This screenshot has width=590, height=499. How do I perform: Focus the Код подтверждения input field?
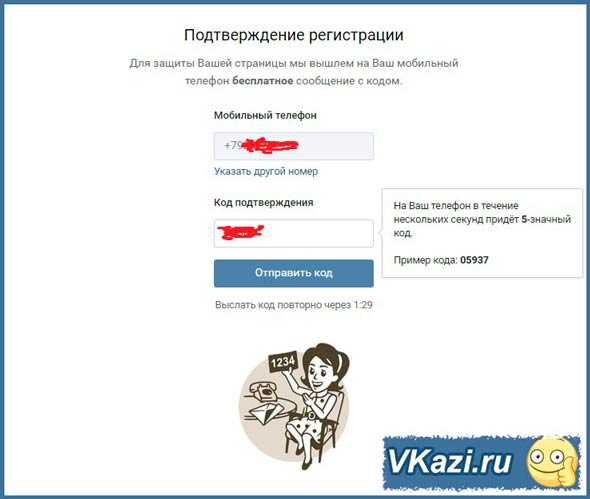(293, 233)
